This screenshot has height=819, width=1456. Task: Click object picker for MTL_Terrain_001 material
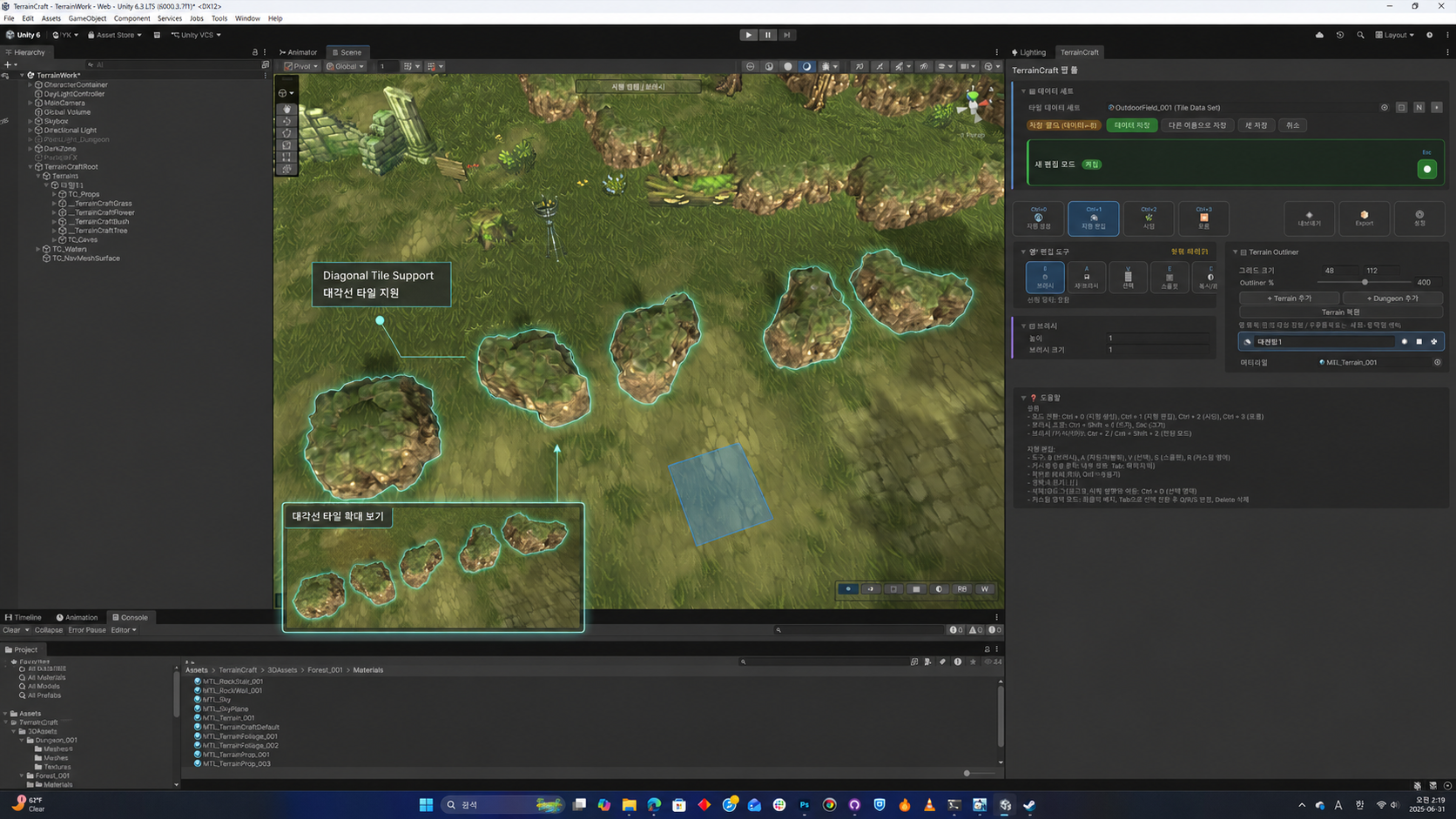[1438, 362]
